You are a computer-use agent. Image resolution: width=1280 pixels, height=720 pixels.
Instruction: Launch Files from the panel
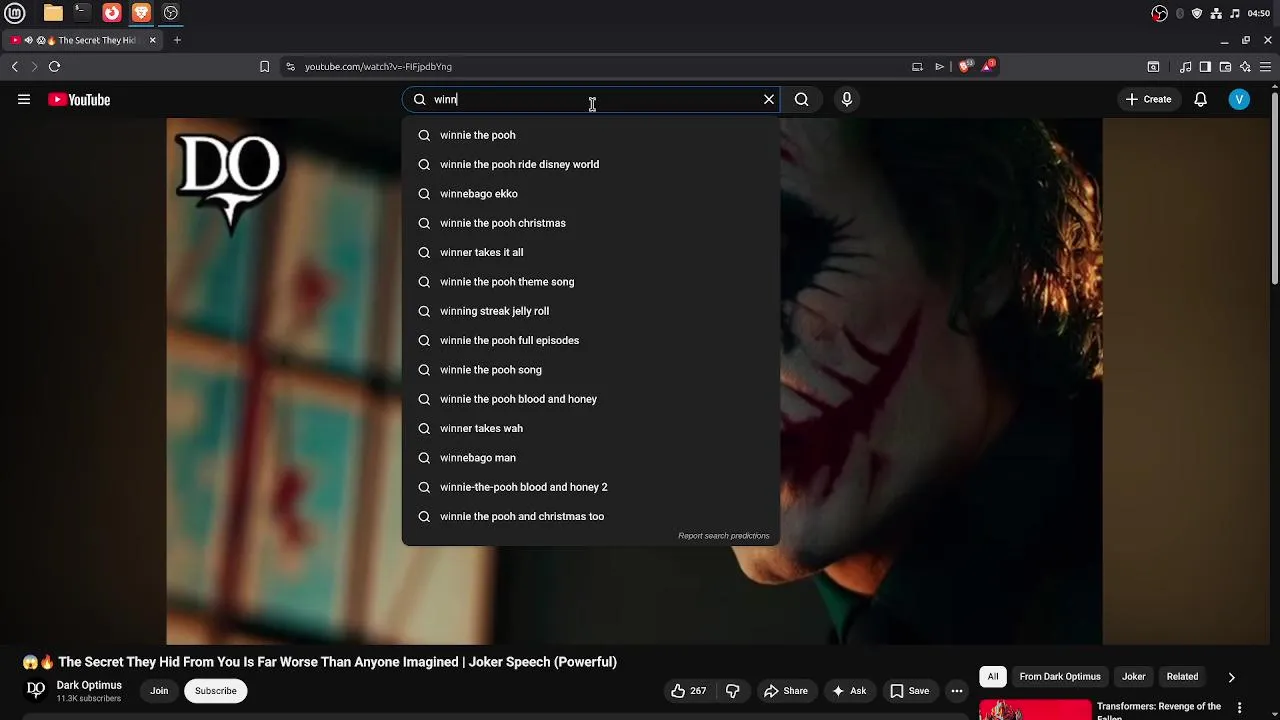click(53, 13)
